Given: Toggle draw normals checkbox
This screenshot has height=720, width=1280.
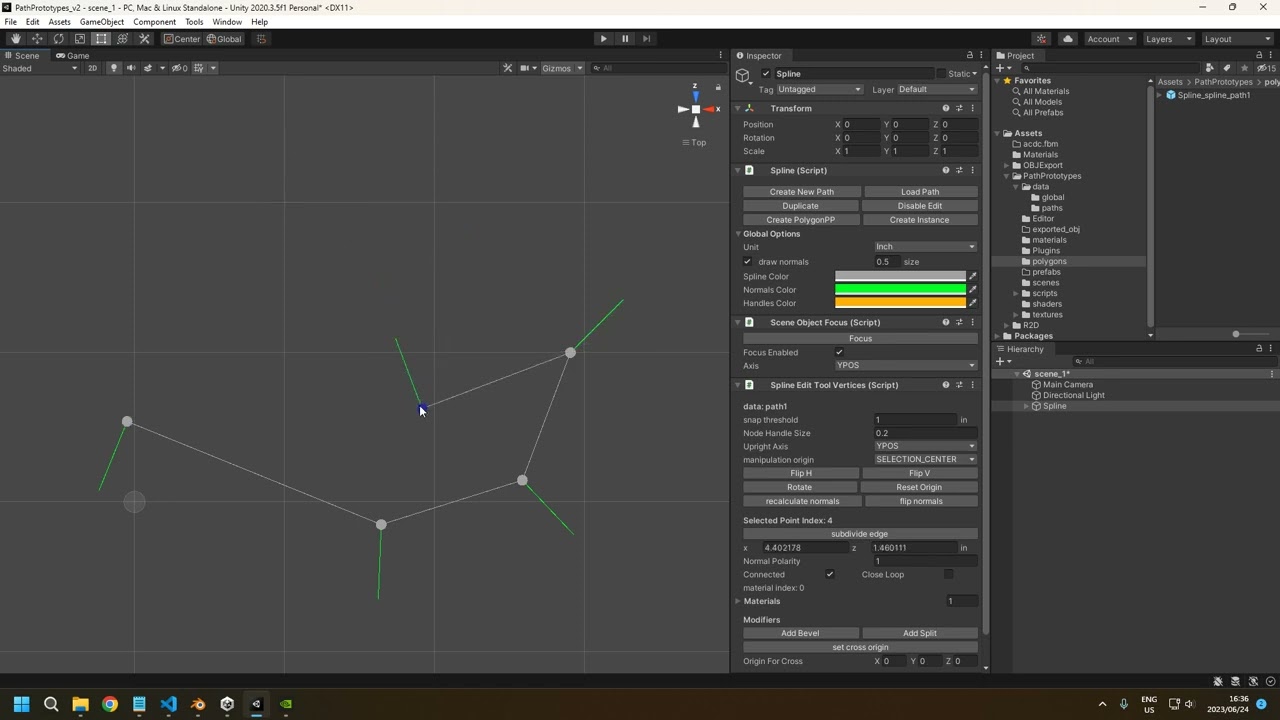Looking at the screenshot, I should pyautogui.click(x=747, y=262).
